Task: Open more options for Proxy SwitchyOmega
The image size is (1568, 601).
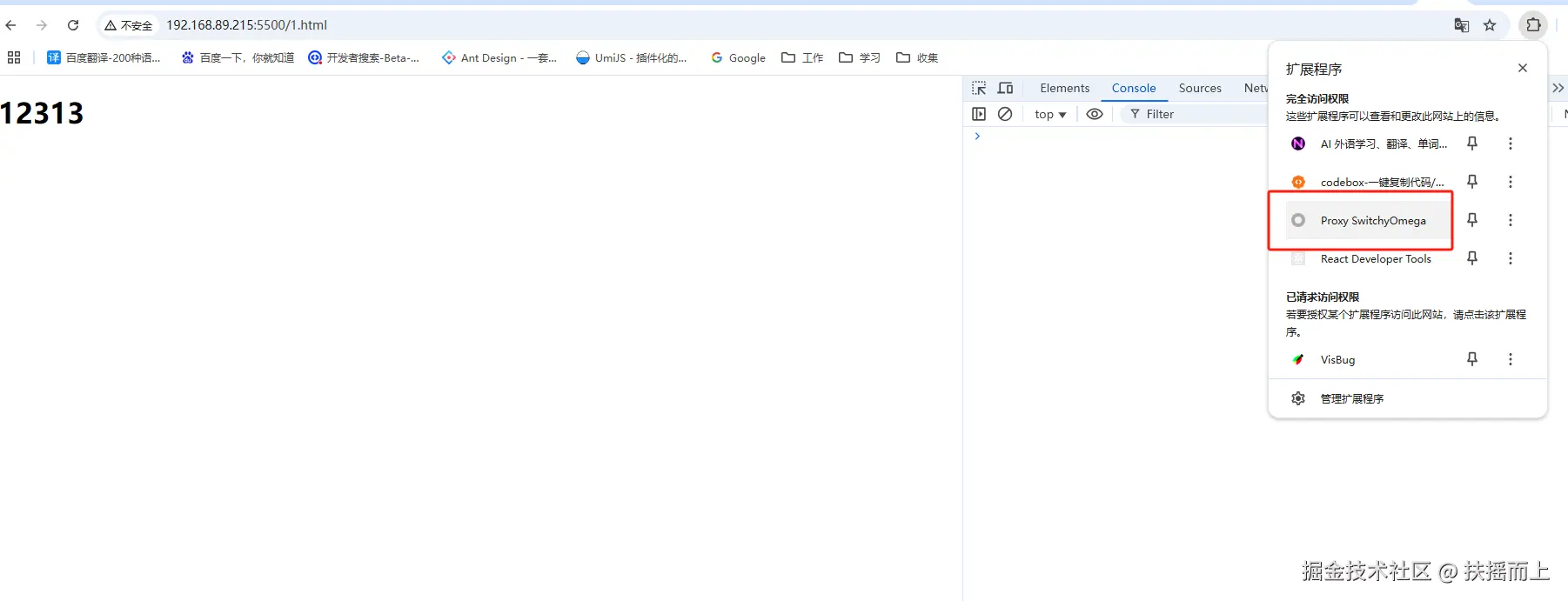Action: click(x=1511, y=220)
